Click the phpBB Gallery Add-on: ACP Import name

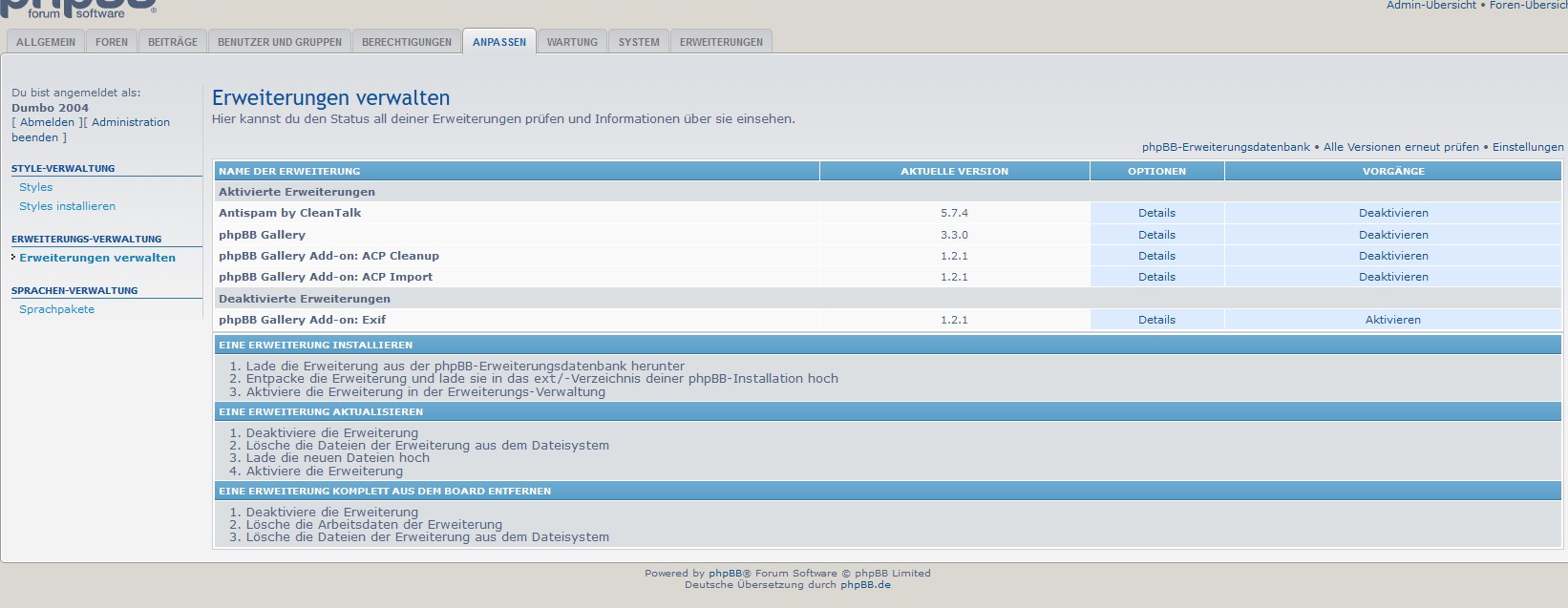pos(326,277)
